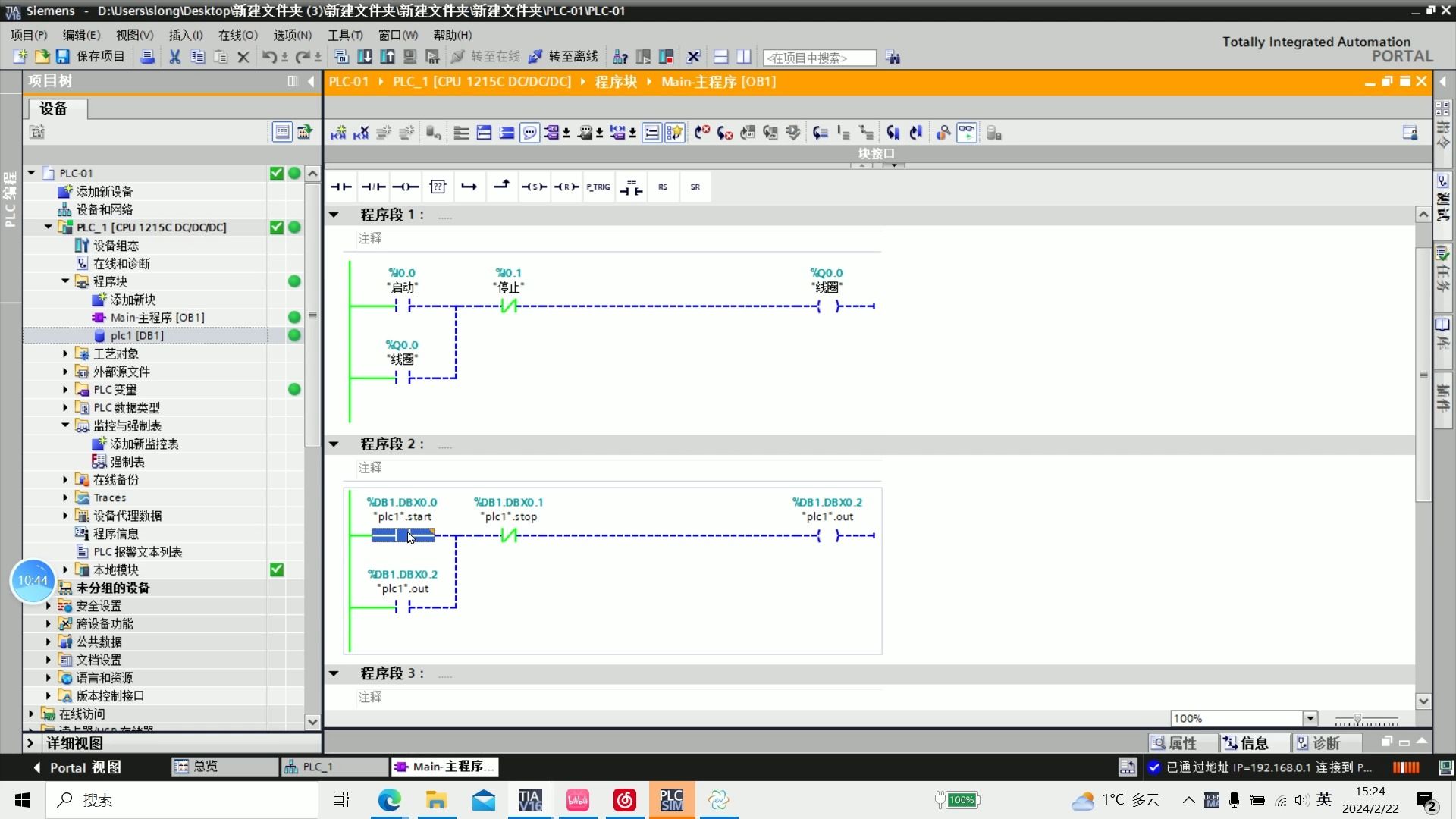
Task: Select the 插入(I) menu item
Action: pyautogui.click(x=184, y=34)
